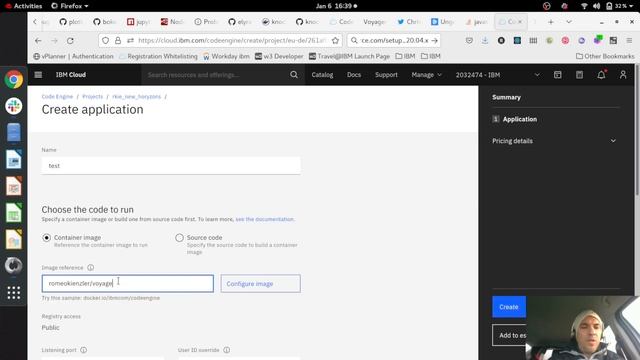The height and width of the screenshot is (360, 640).
Task: Click the IBM Cloud logo link
Action: pyautogui.click(x=71, y=75)
